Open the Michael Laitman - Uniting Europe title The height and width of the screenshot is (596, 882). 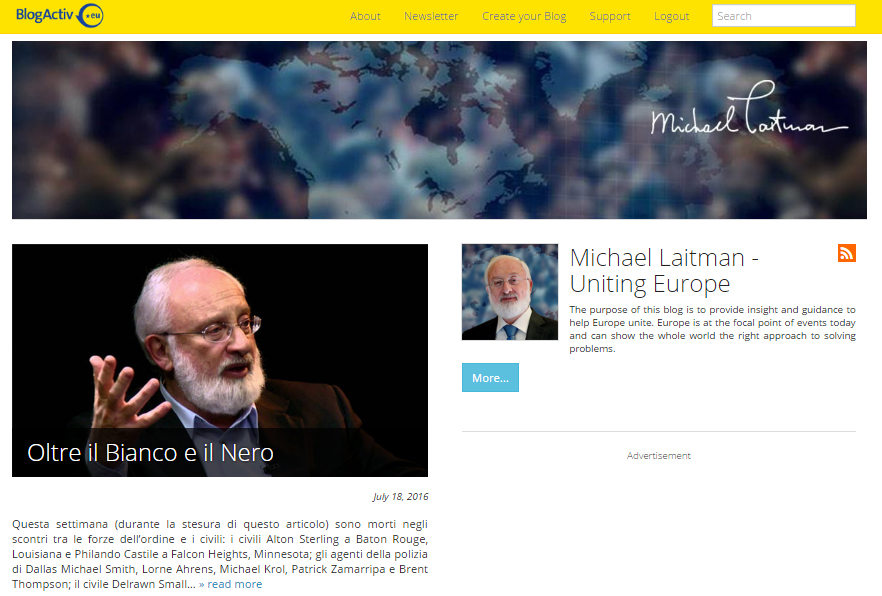pos(664,270)
